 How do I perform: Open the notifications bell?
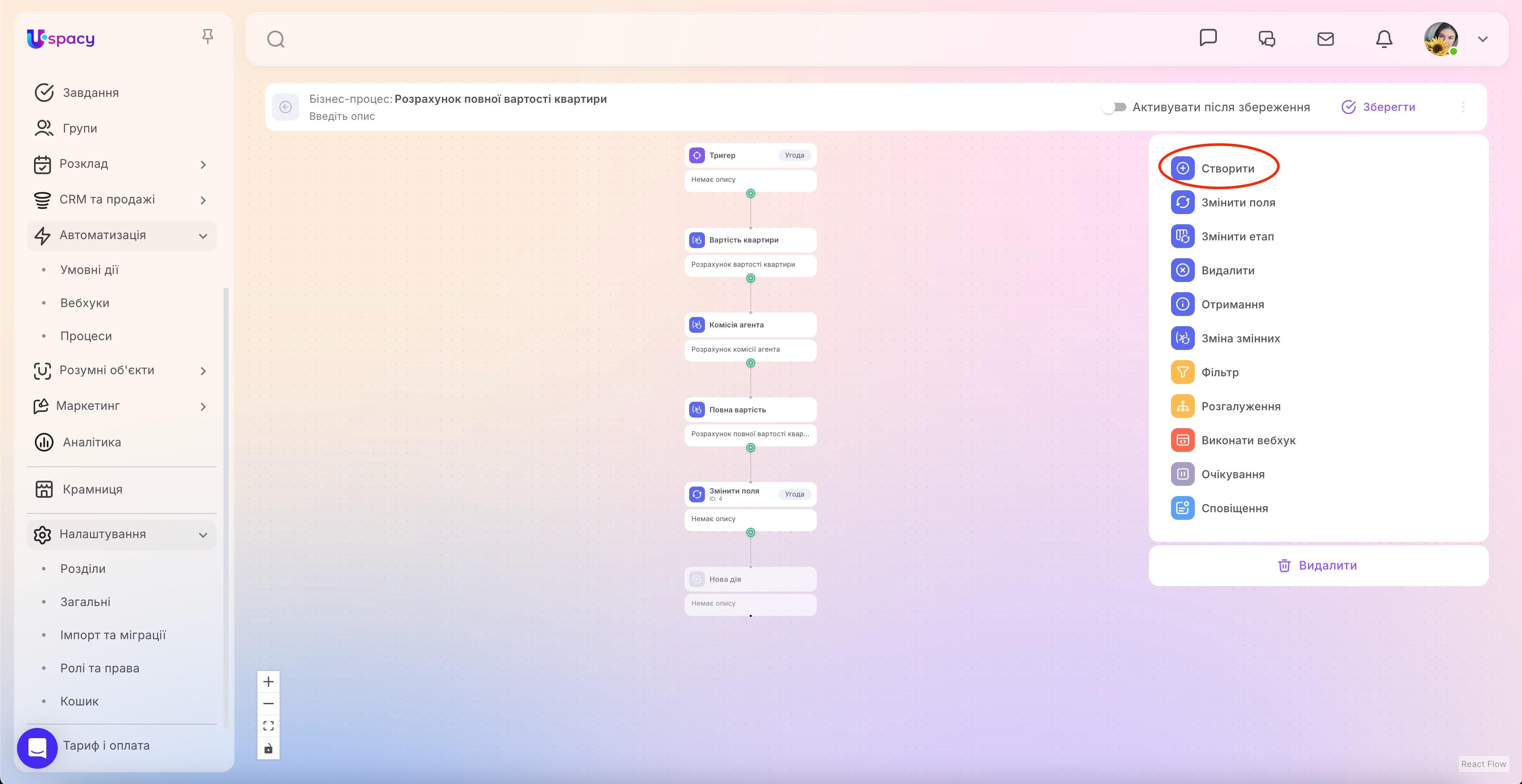coord(1384,39)
